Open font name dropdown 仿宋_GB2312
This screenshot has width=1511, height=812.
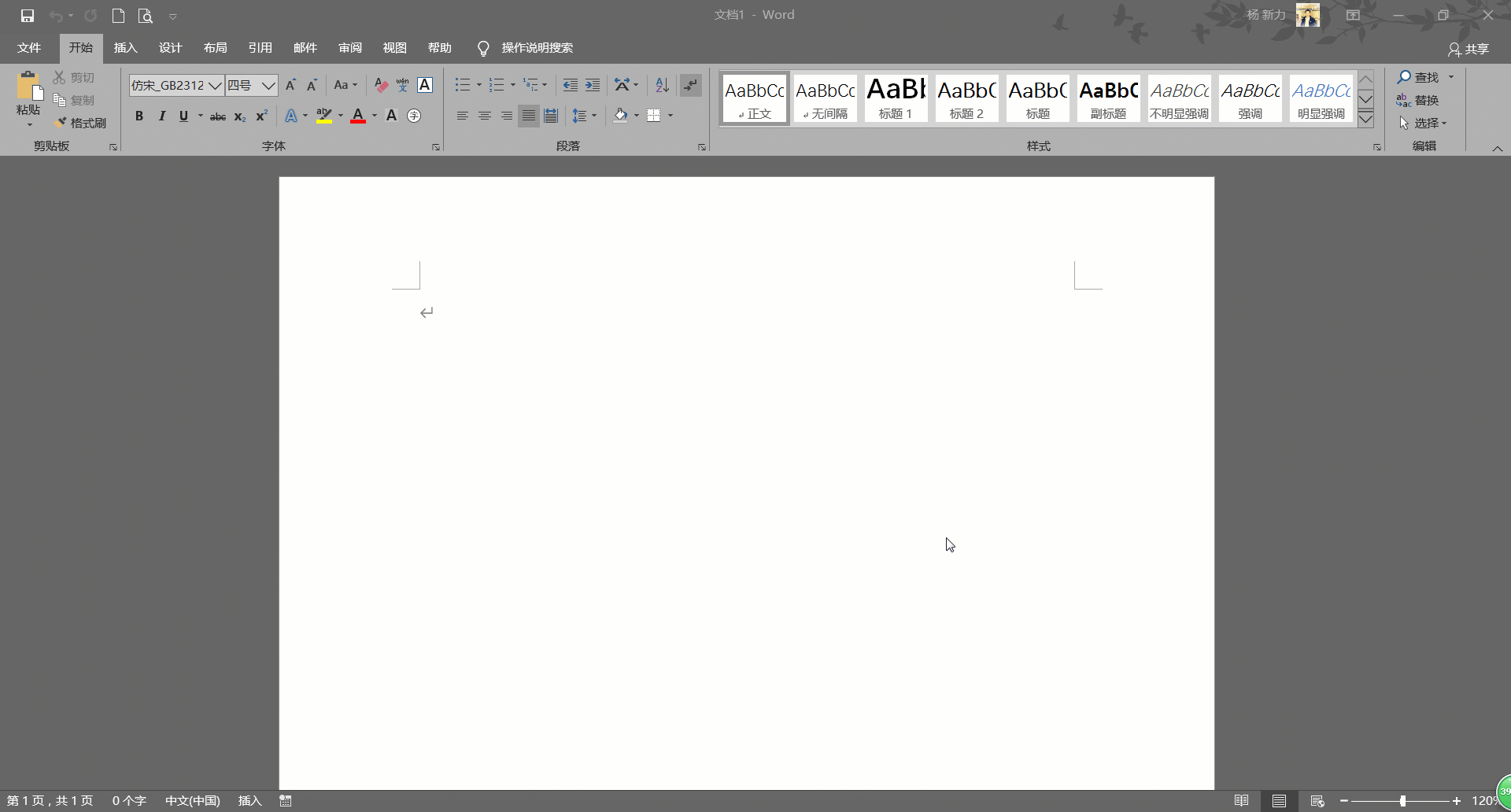(x=215, y=85)
